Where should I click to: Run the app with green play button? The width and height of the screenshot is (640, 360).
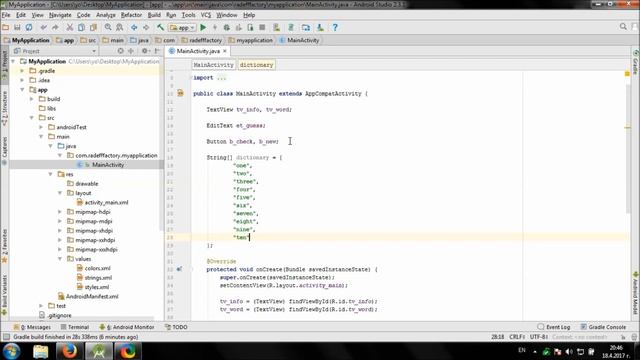[x=203, y=27]
